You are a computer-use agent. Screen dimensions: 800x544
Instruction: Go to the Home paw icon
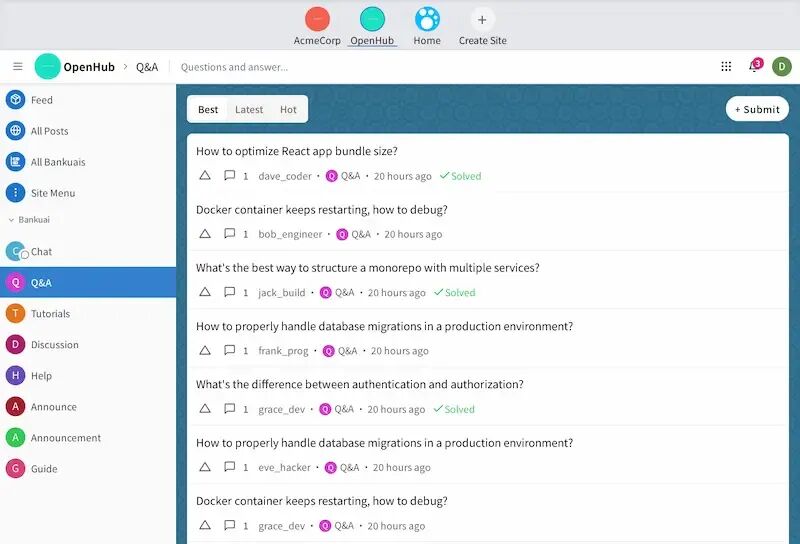point(427,19)
